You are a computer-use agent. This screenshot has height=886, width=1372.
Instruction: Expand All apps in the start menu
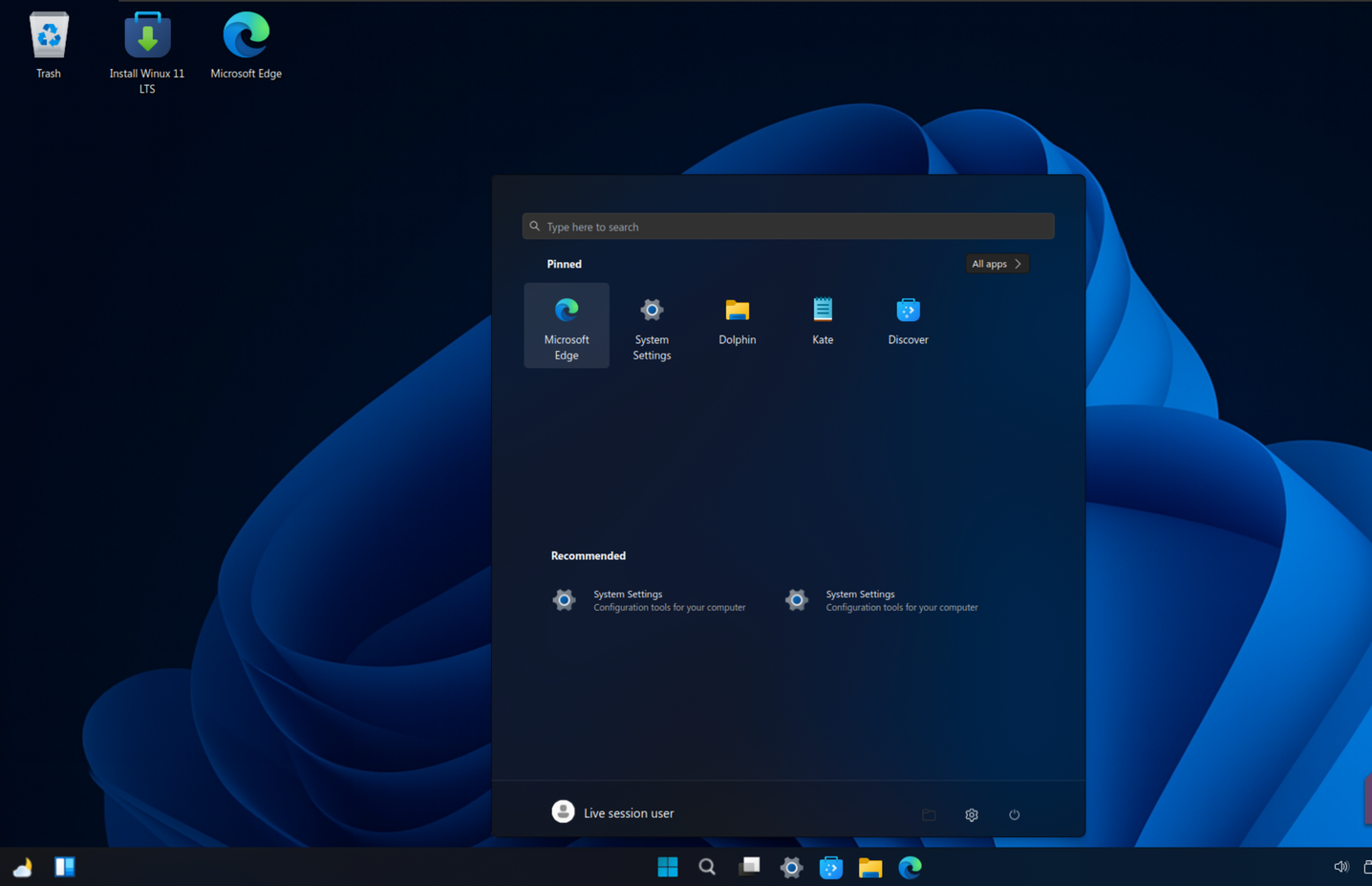pyautogui.click(x=997, y=264)
